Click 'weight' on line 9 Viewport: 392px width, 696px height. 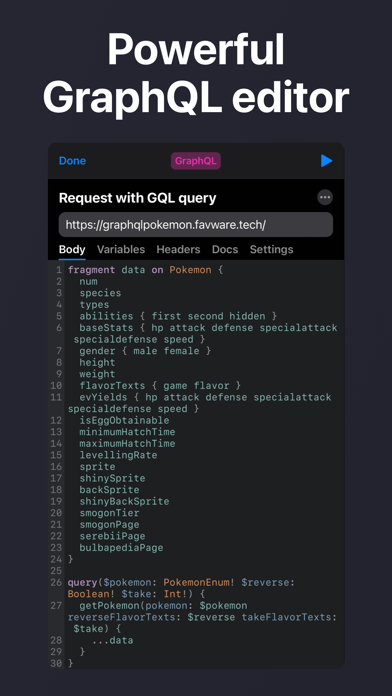click(97, 374)
